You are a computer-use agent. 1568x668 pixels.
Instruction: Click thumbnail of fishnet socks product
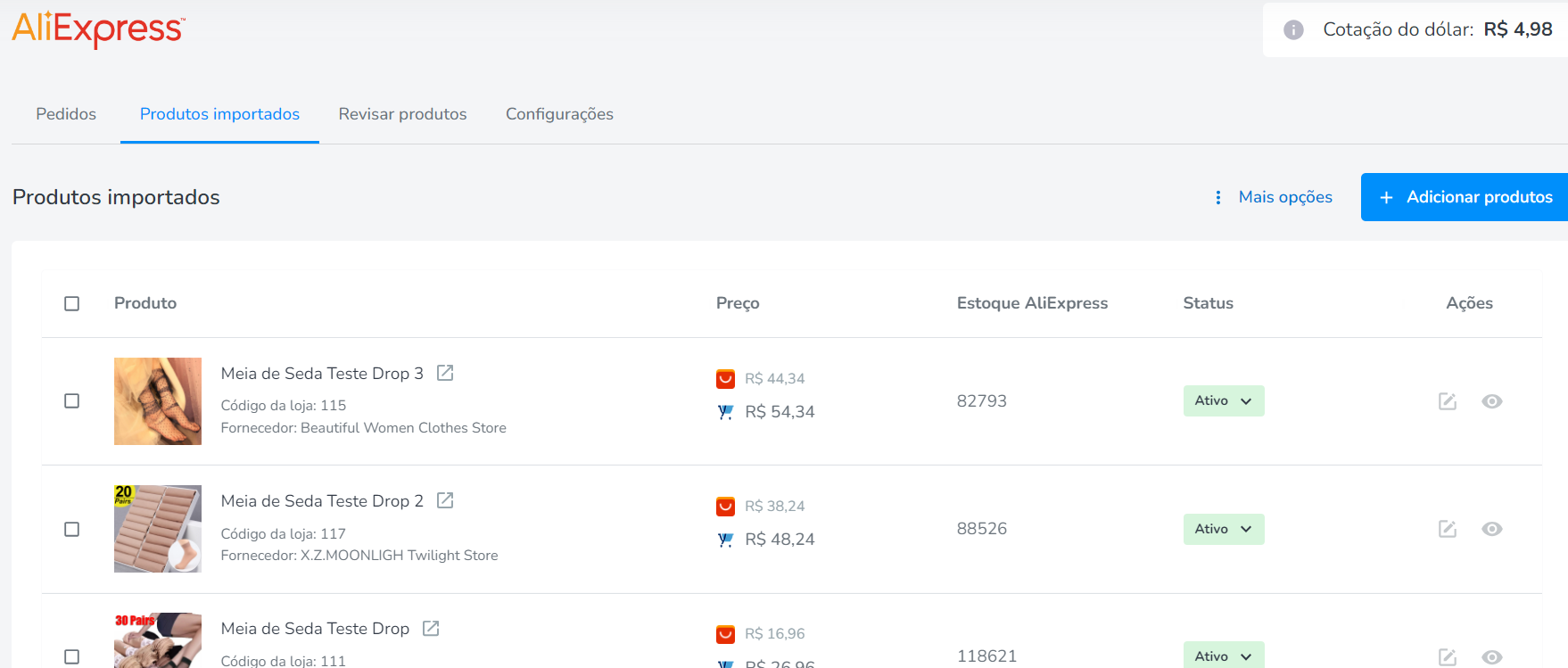point(158,401)
